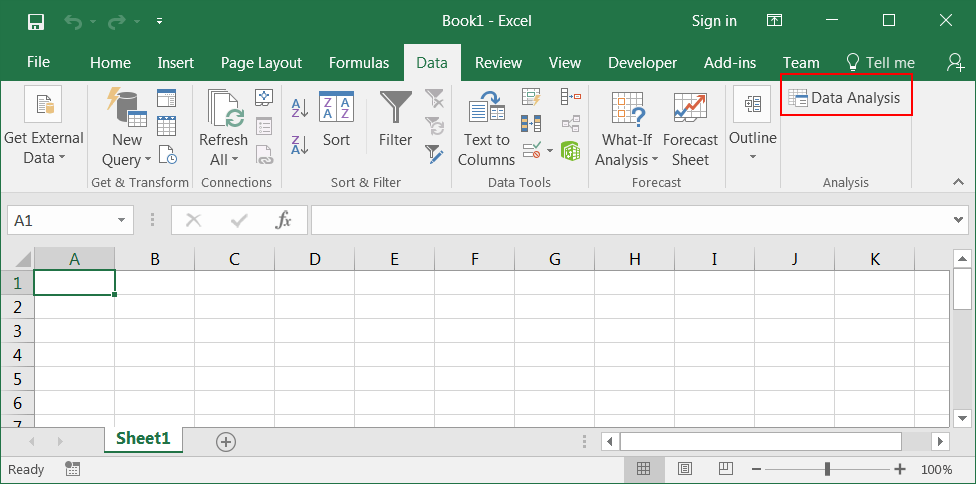Switch to Formulas tab
This screenshot has width=976, height=484.
coord(359,63)
